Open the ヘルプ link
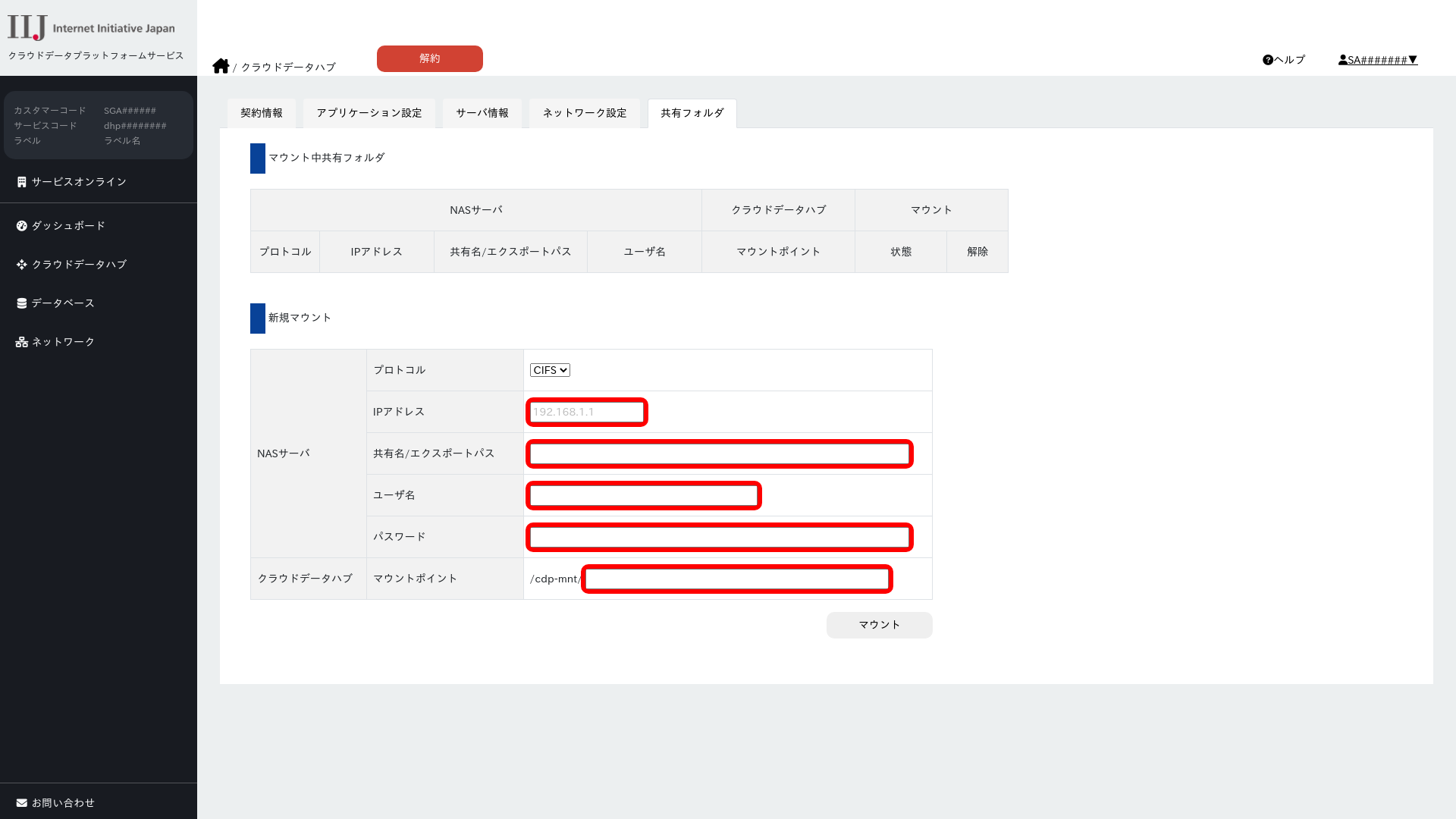The height and width of the screenshot is (819, 1456). pos(1284,60)
